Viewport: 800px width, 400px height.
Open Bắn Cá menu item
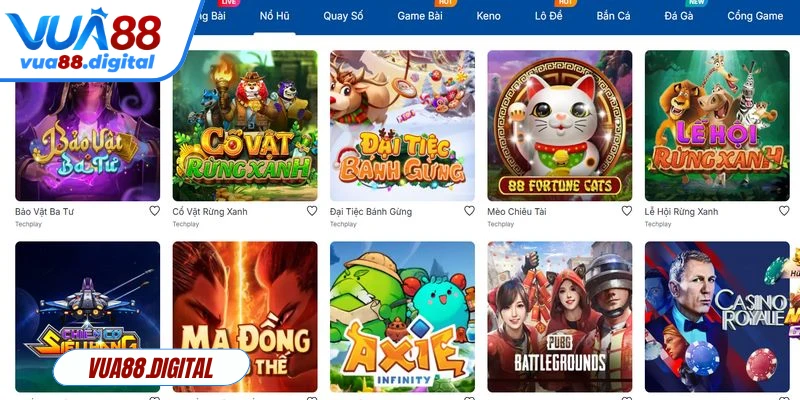coord(613,16)
